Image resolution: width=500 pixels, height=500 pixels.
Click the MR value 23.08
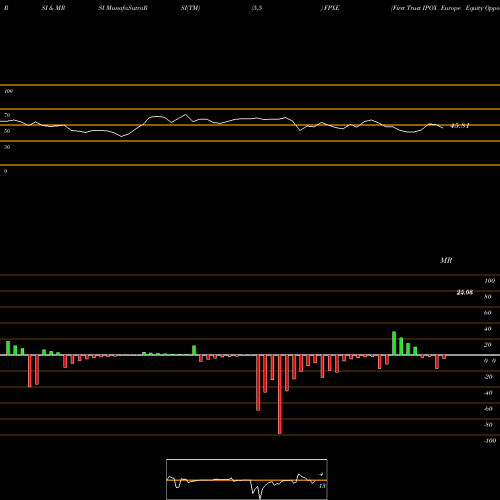(465, 292)
